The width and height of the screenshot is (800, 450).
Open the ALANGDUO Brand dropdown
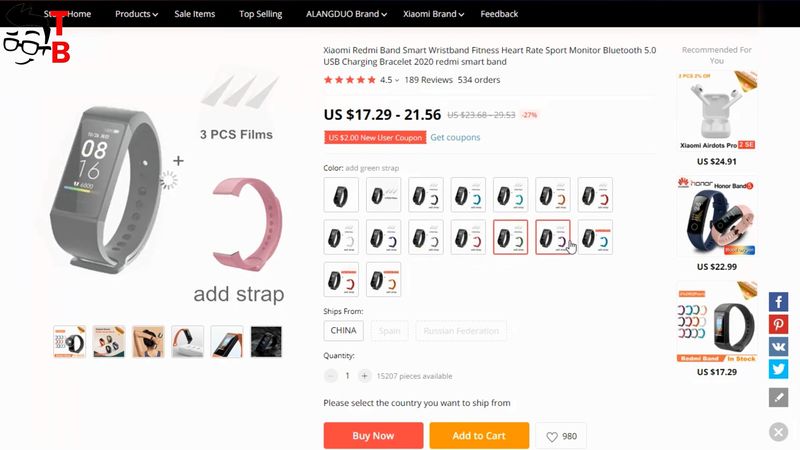(346, 14)
